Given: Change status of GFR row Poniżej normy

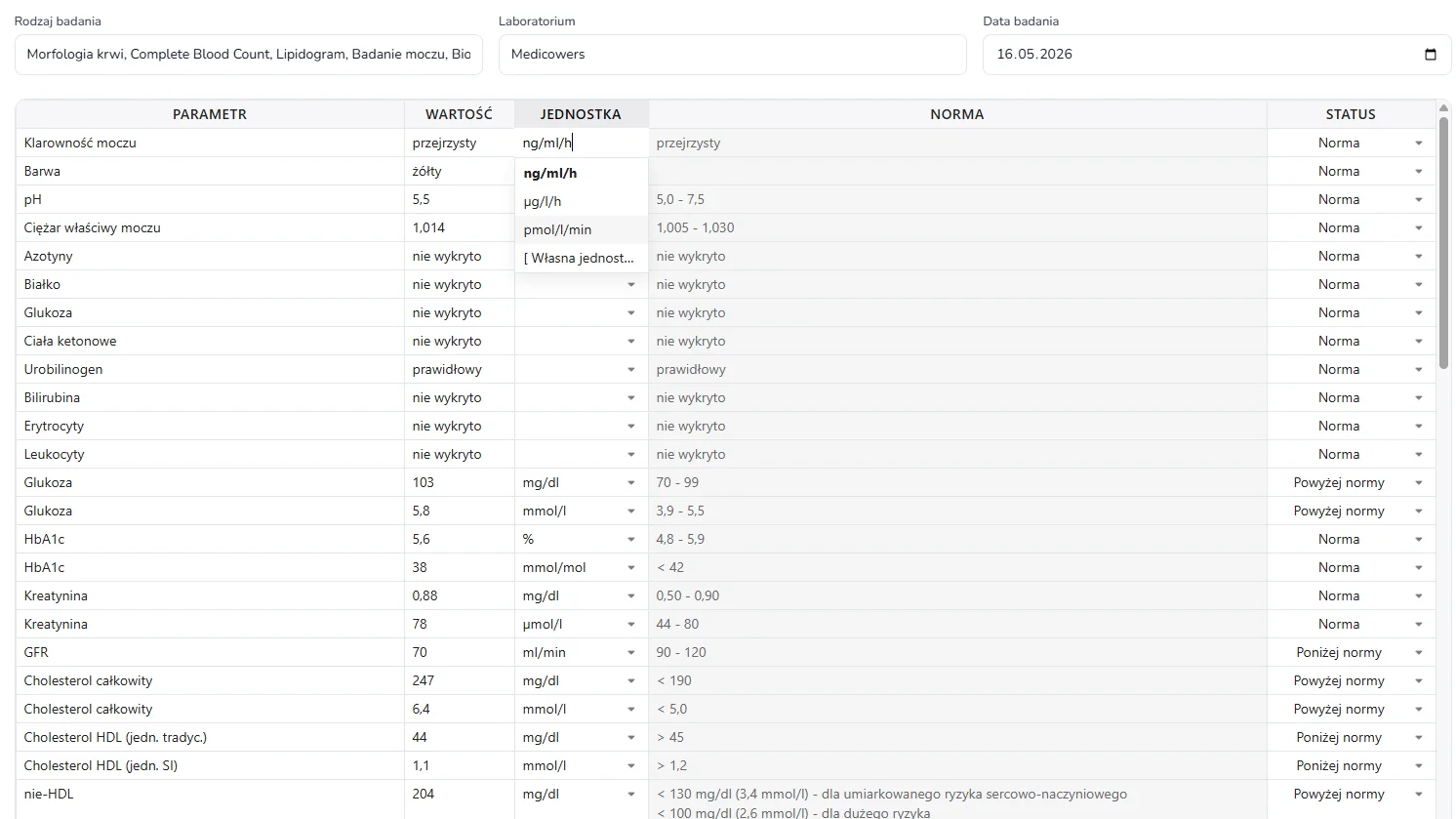Looking at the screenshot, I should (x=1352, y=652).
